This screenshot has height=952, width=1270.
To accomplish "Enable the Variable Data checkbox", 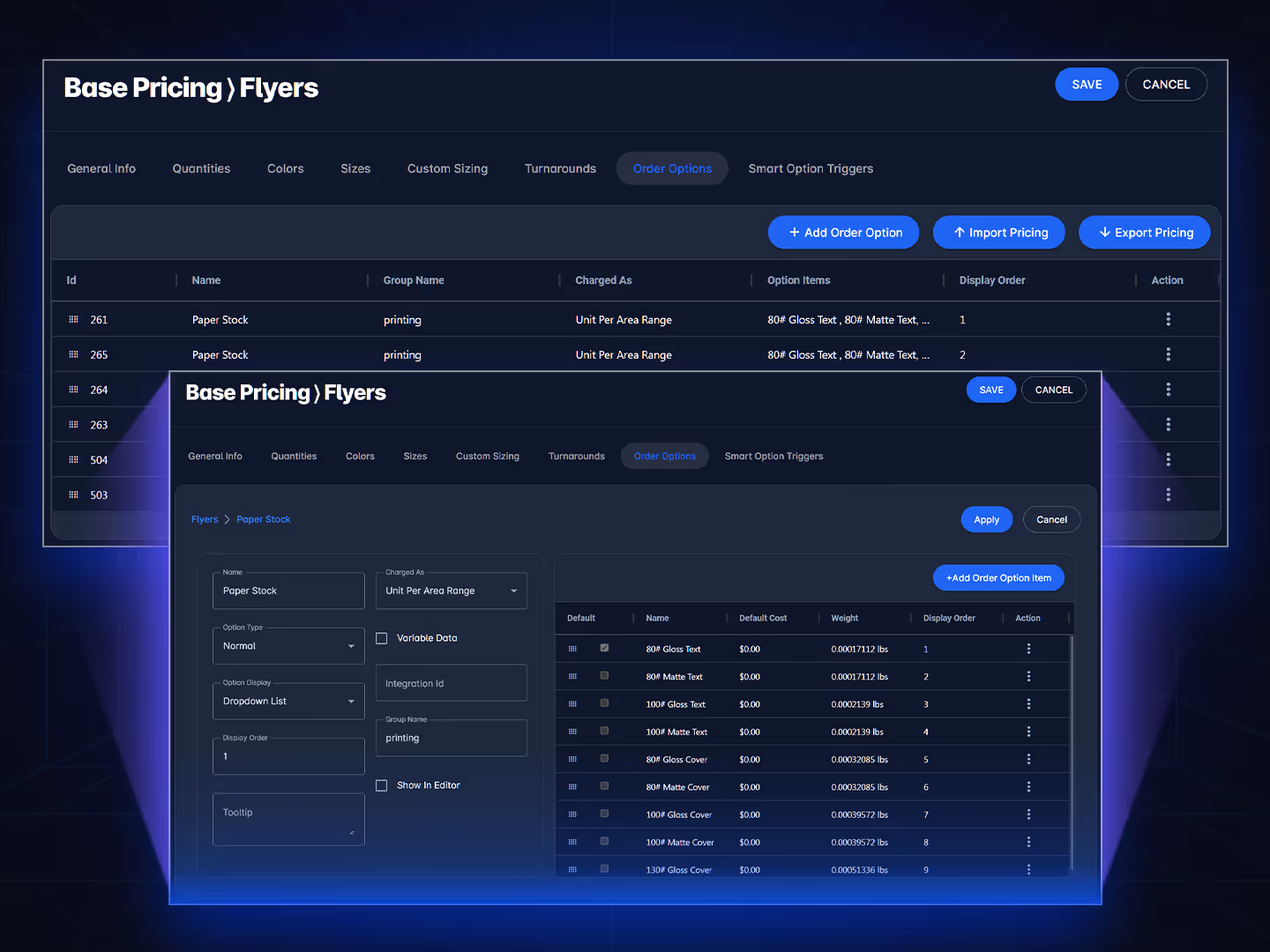I will 381,637.
